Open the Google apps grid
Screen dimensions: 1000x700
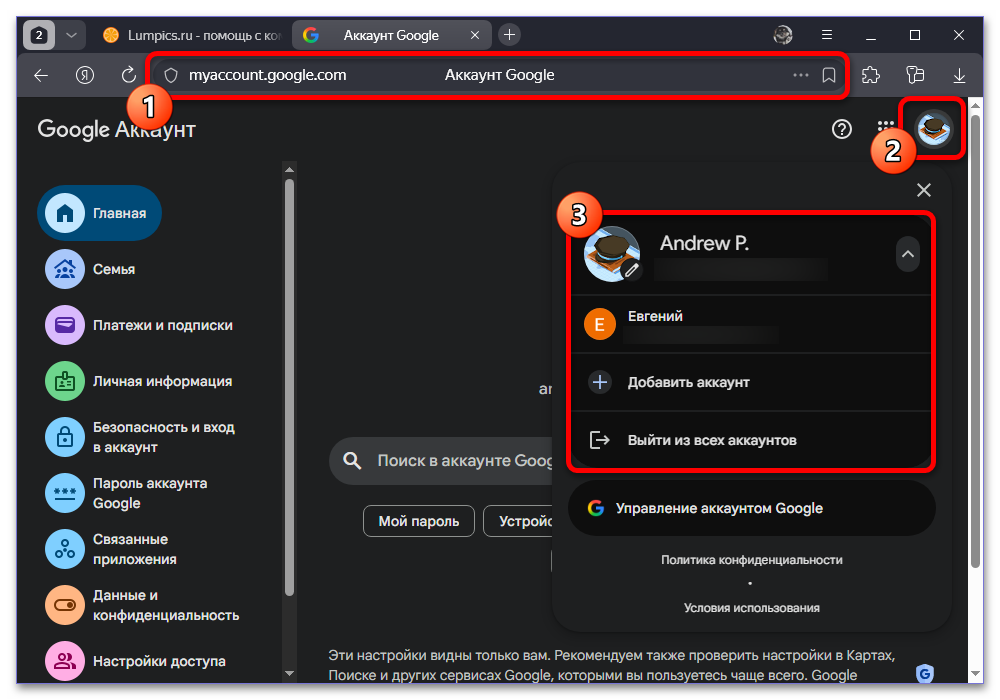(x=885, y=128)
